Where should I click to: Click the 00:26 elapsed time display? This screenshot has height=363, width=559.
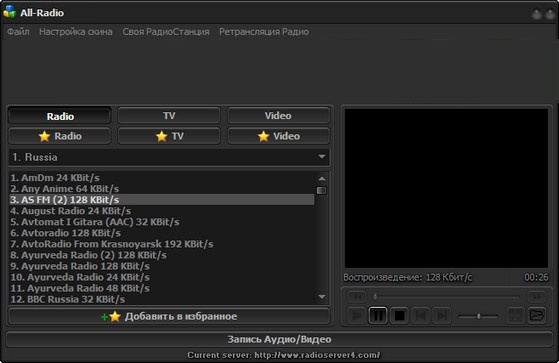536,277
